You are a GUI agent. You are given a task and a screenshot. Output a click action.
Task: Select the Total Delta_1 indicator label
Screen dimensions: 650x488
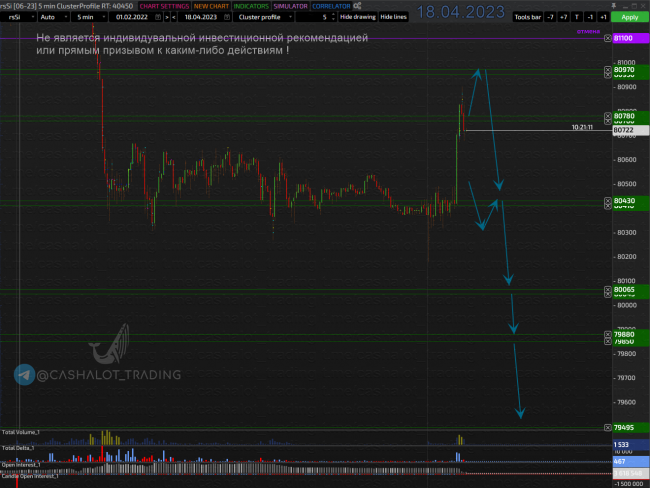point(18,448)
